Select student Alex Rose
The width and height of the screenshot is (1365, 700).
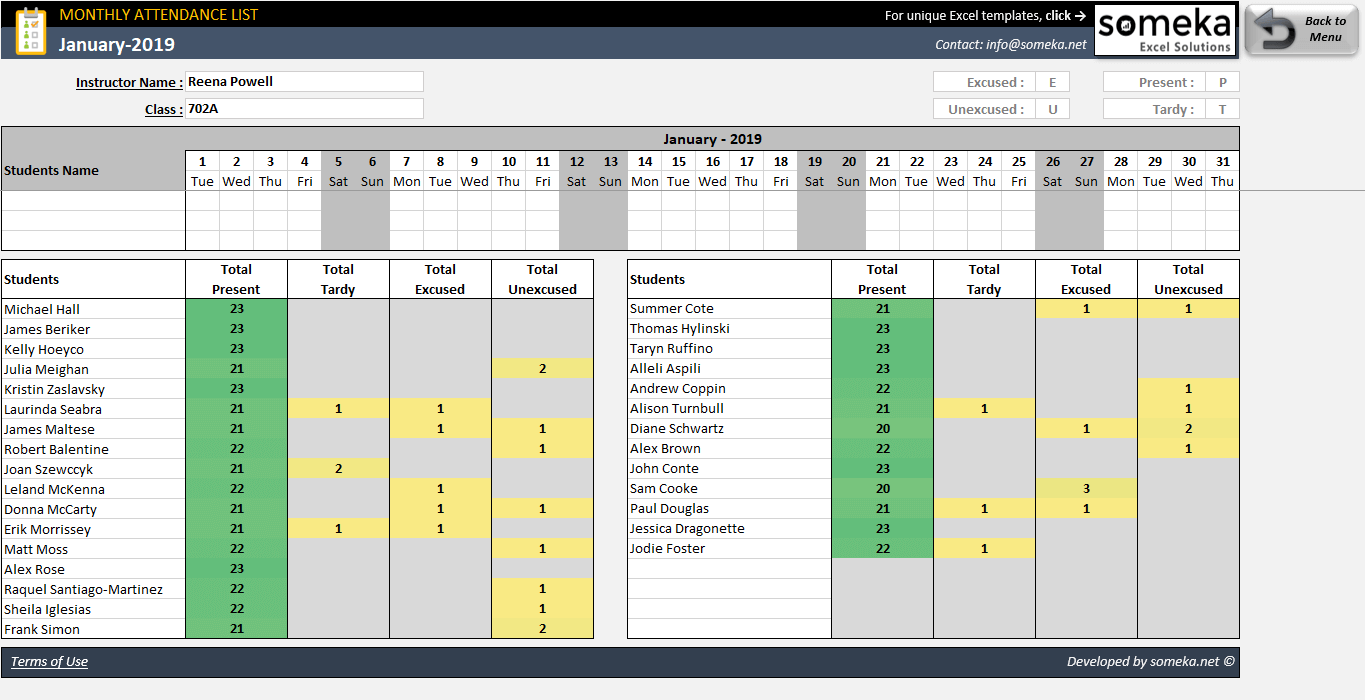pyautogui.click(x=93, y=569)
